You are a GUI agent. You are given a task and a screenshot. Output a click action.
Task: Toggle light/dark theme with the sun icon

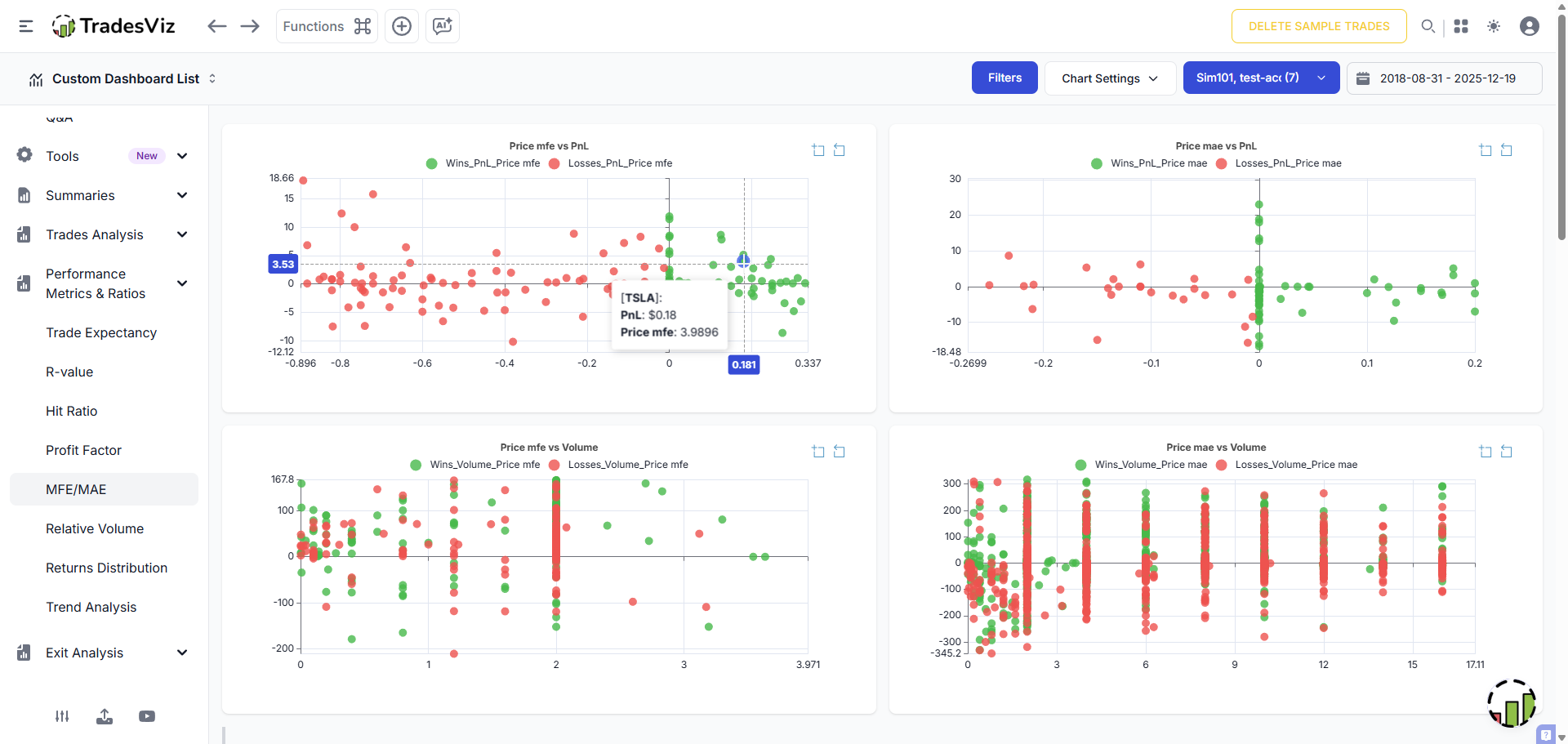point(1494,26)
